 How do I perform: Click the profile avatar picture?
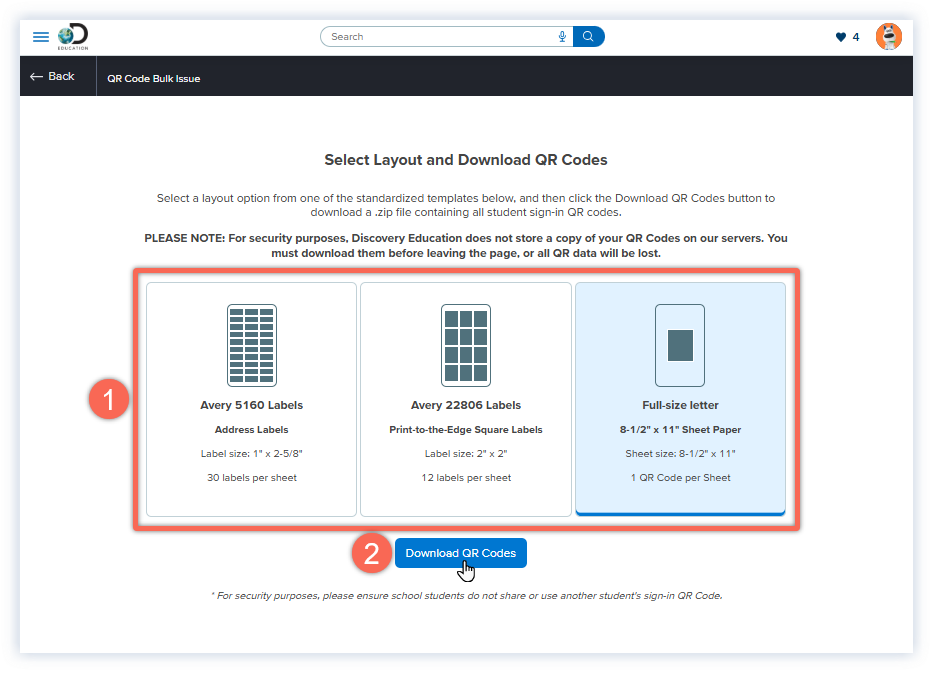(x=889, y=36)
